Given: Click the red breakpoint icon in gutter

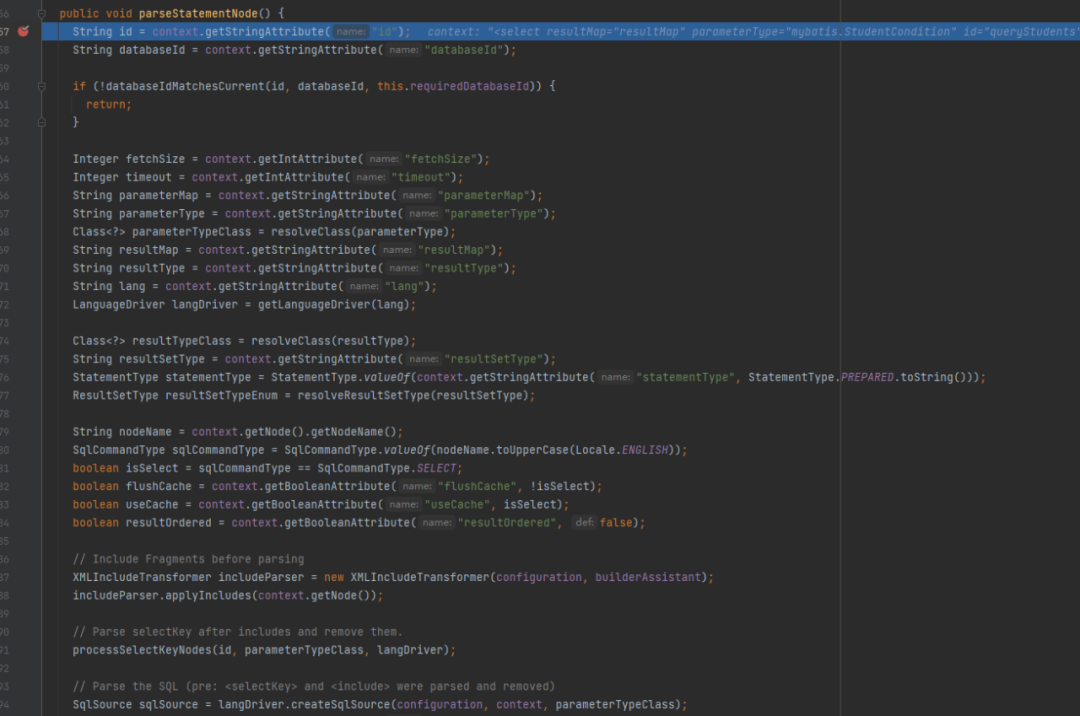Looking at the screenshot, I should (23, 32).
